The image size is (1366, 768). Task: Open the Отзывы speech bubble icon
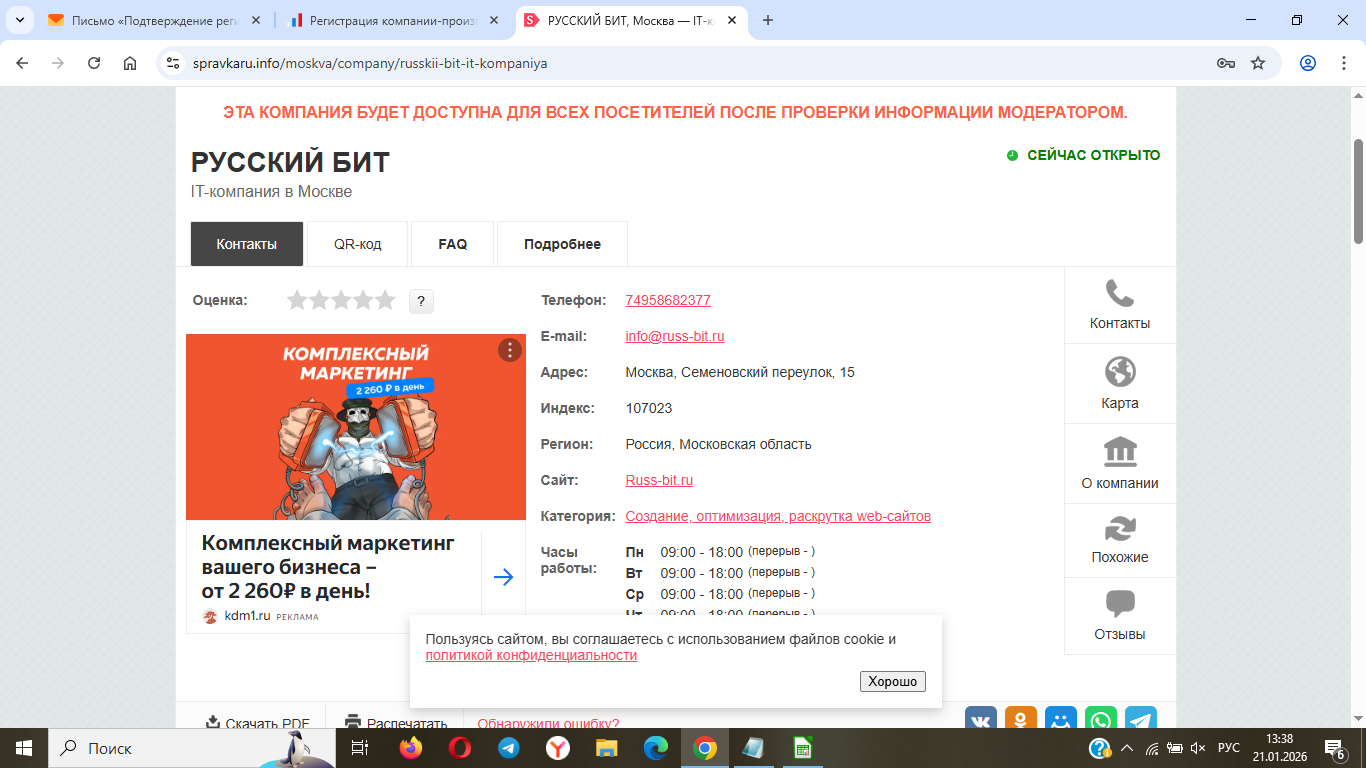[1119, 605]
